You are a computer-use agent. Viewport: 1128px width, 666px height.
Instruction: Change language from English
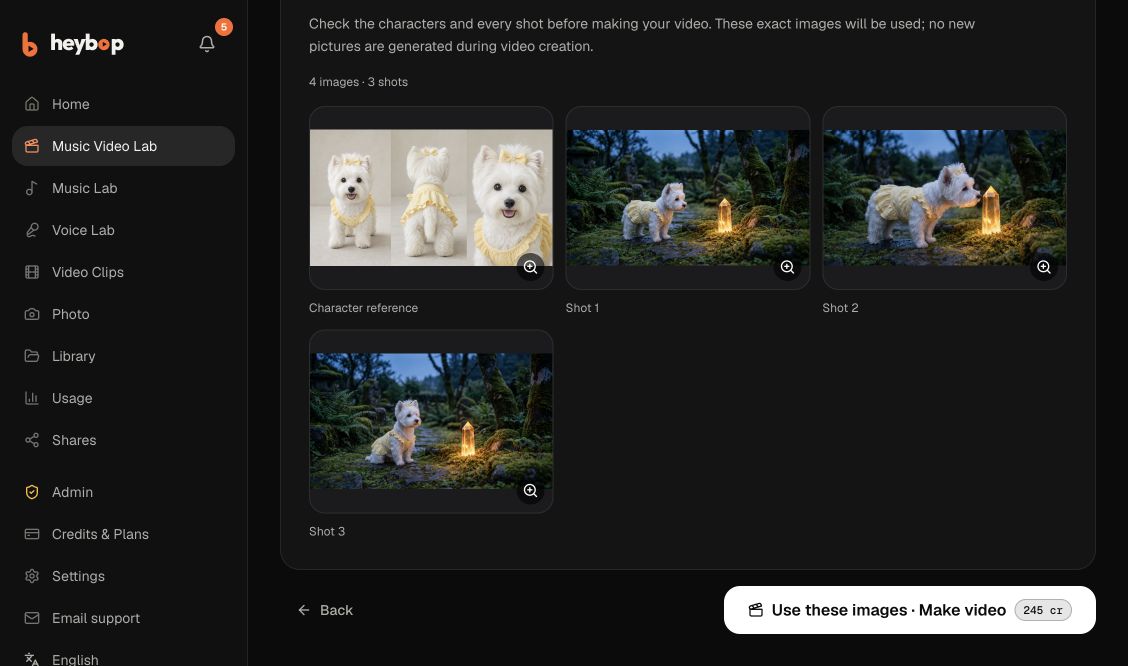coord(124,659)
